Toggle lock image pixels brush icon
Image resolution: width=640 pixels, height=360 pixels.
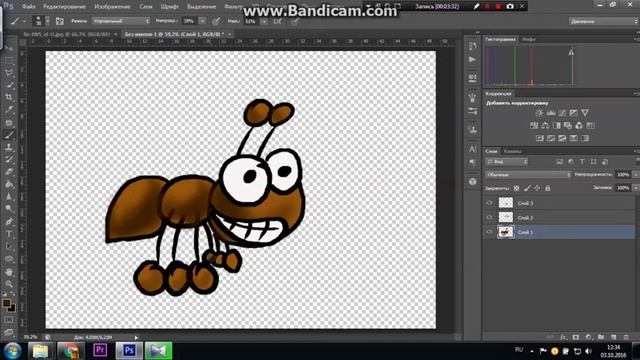527,188
